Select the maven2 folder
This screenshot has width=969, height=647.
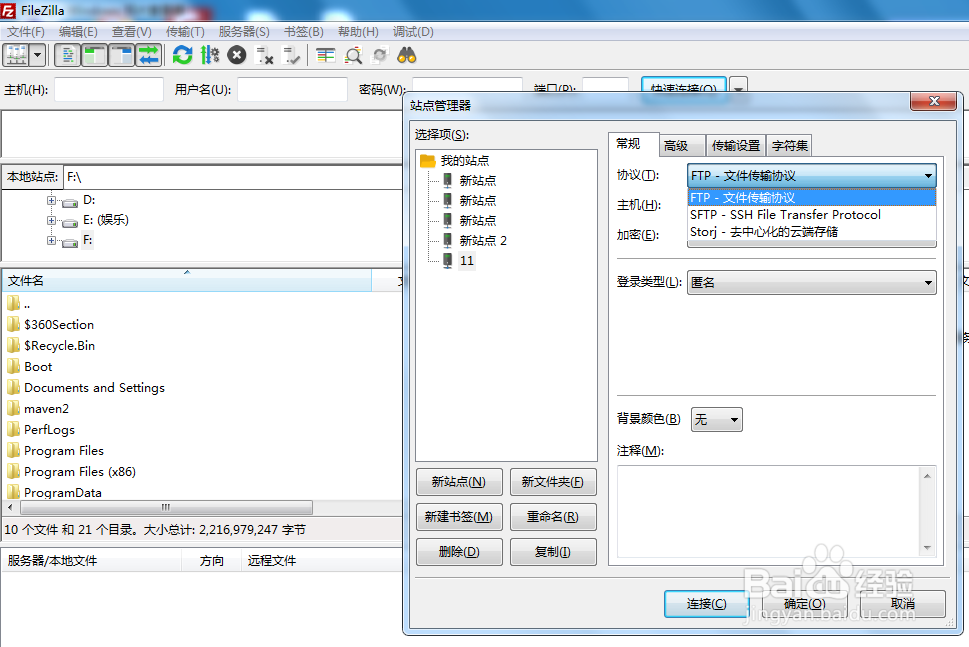click(x=46, y=408)
